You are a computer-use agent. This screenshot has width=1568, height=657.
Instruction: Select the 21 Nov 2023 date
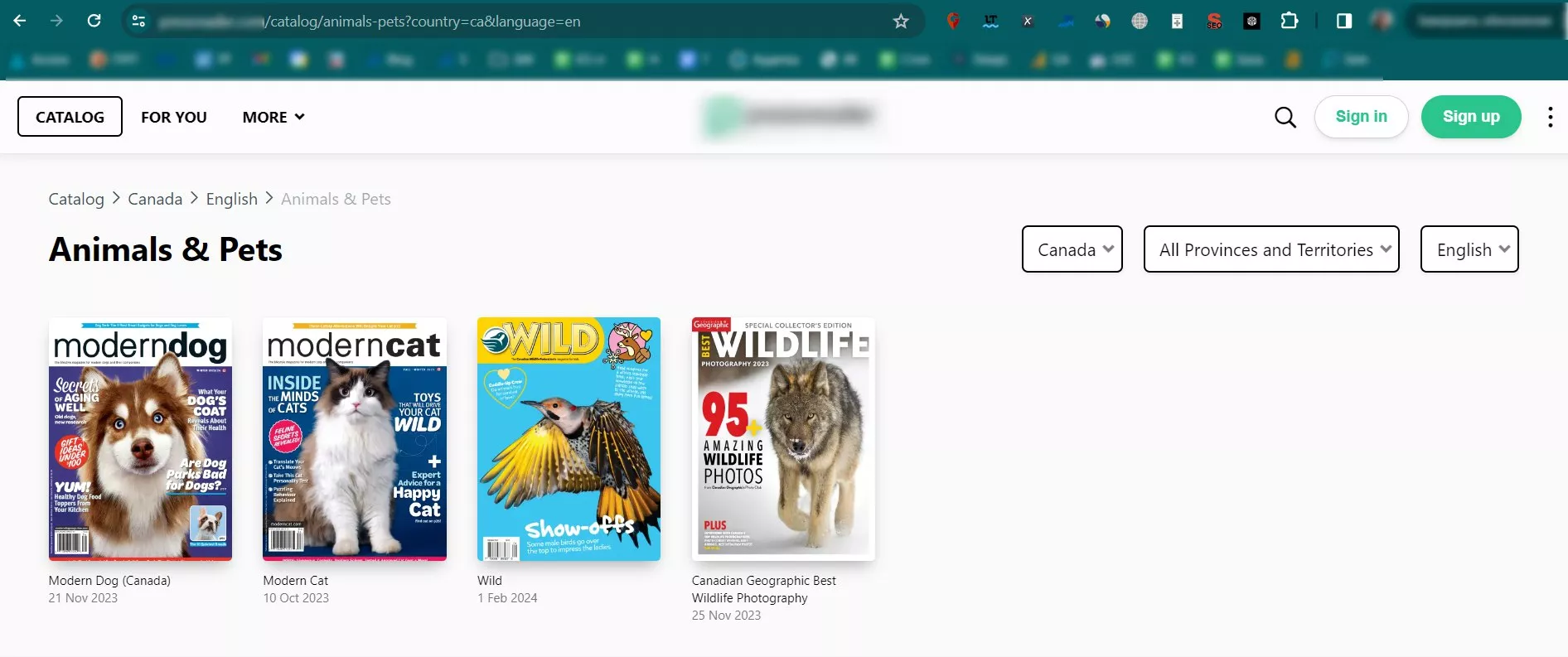[x=83, y=598]
